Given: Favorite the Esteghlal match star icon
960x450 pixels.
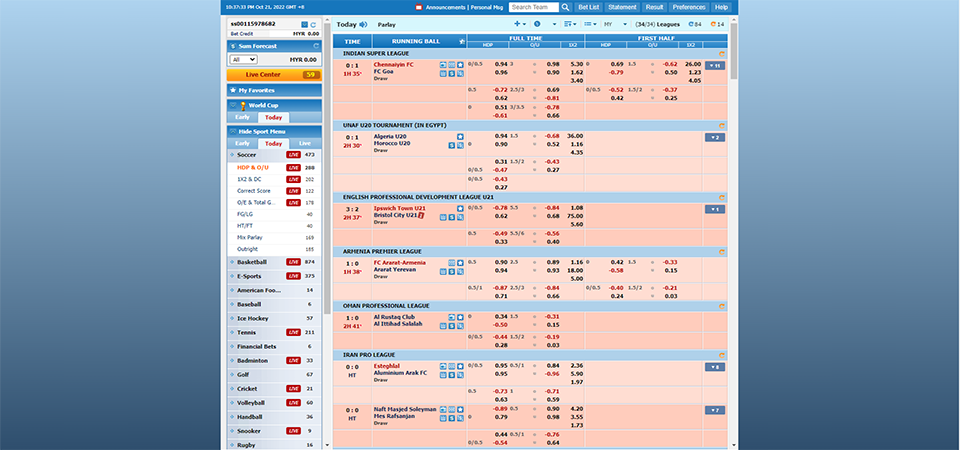Looking at the screenshot, I should click(460, 366).
